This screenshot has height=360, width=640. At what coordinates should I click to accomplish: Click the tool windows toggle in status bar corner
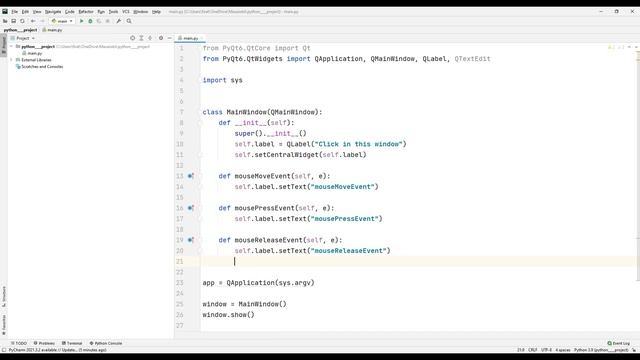coord(4,350)
